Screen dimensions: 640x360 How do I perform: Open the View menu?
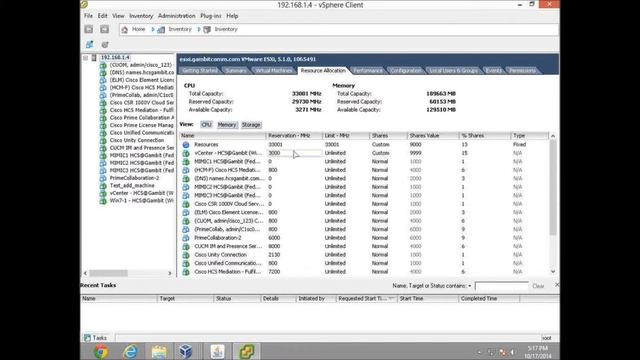coord(118,16)
